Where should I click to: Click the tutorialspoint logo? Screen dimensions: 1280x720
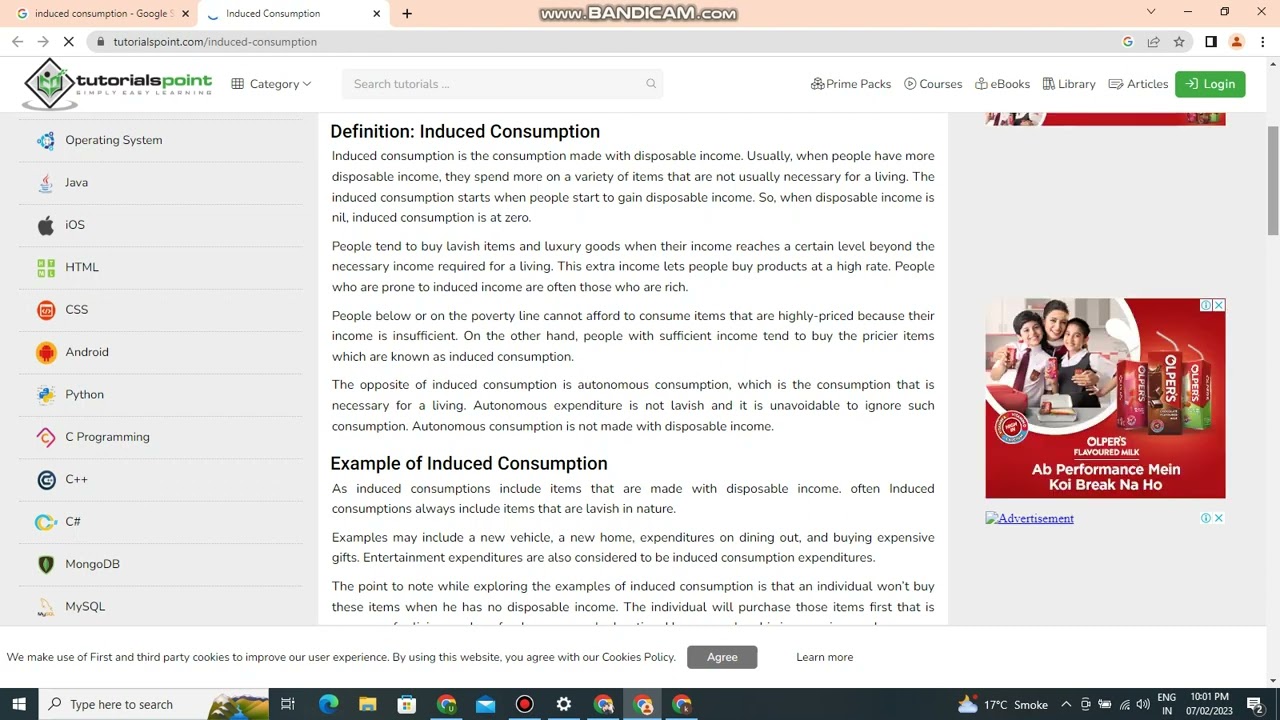click(x=117, y=84)
